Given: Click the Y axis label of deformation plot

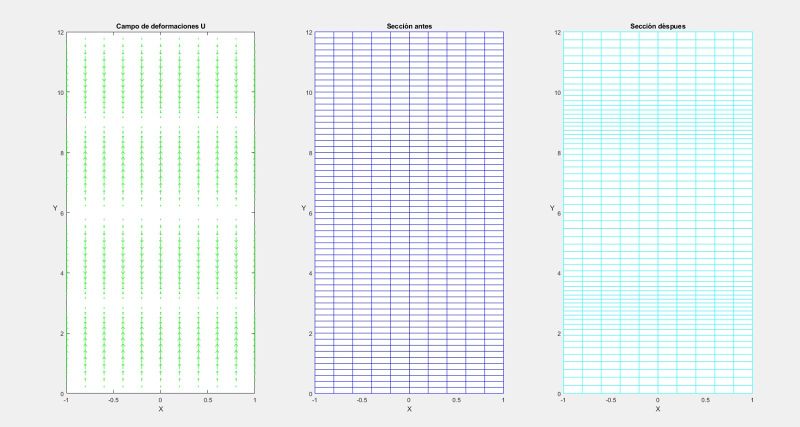Looking at the screenshot, I should pyautogui.click(x=54, y=208).
